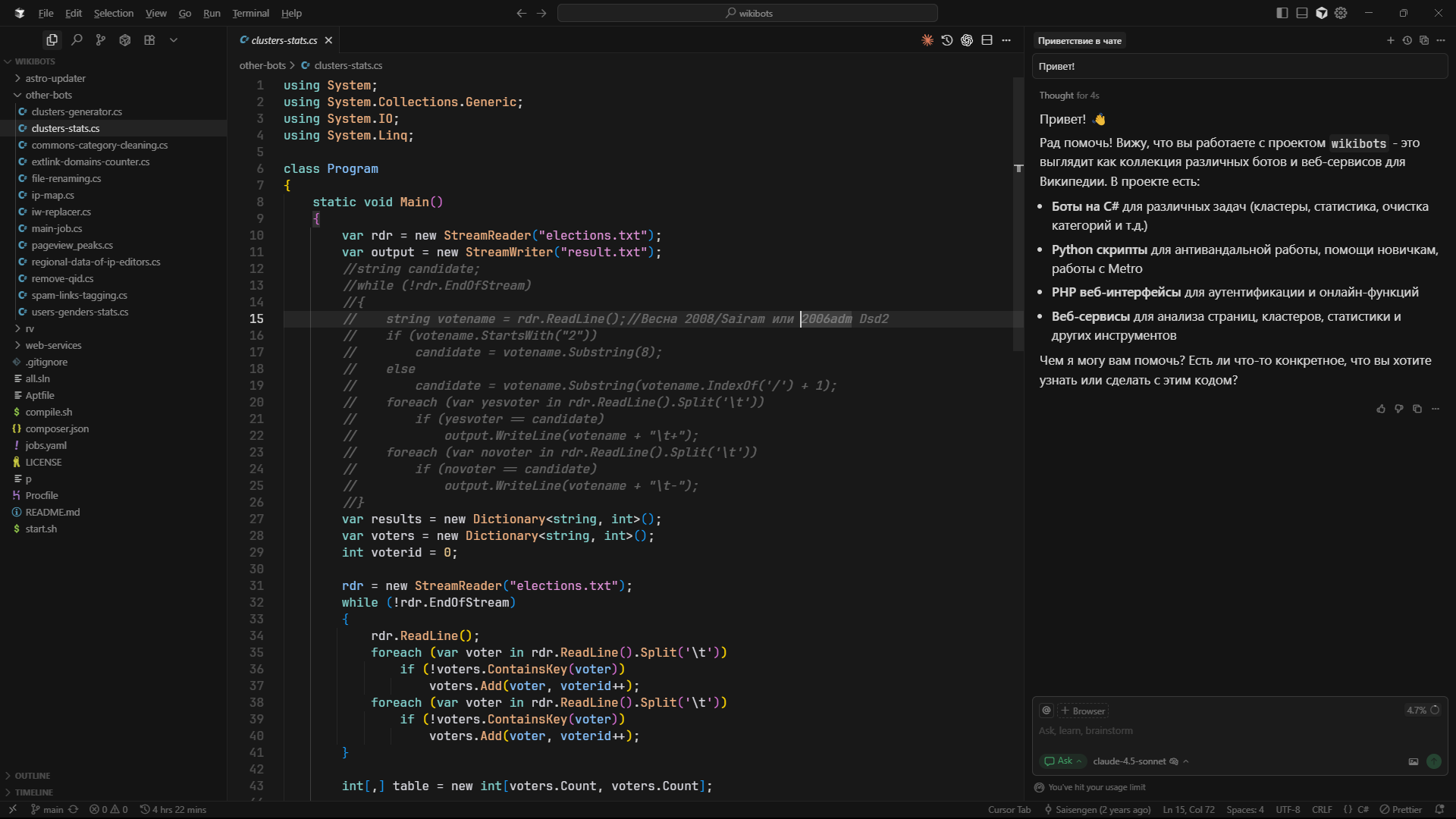Screen dimensions: 1456x819
Task: Open settings with the gear icon
Action: 1341,13
